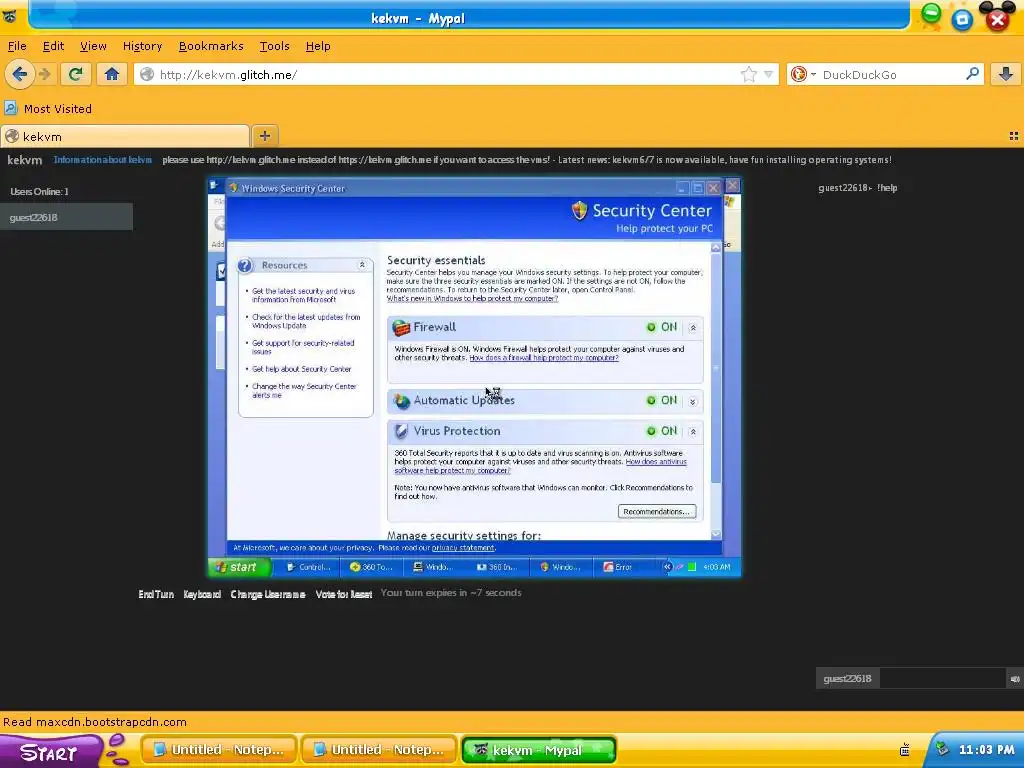
Task: Click the Firewall ON status indicator
Action: click(x=662, y=327)
